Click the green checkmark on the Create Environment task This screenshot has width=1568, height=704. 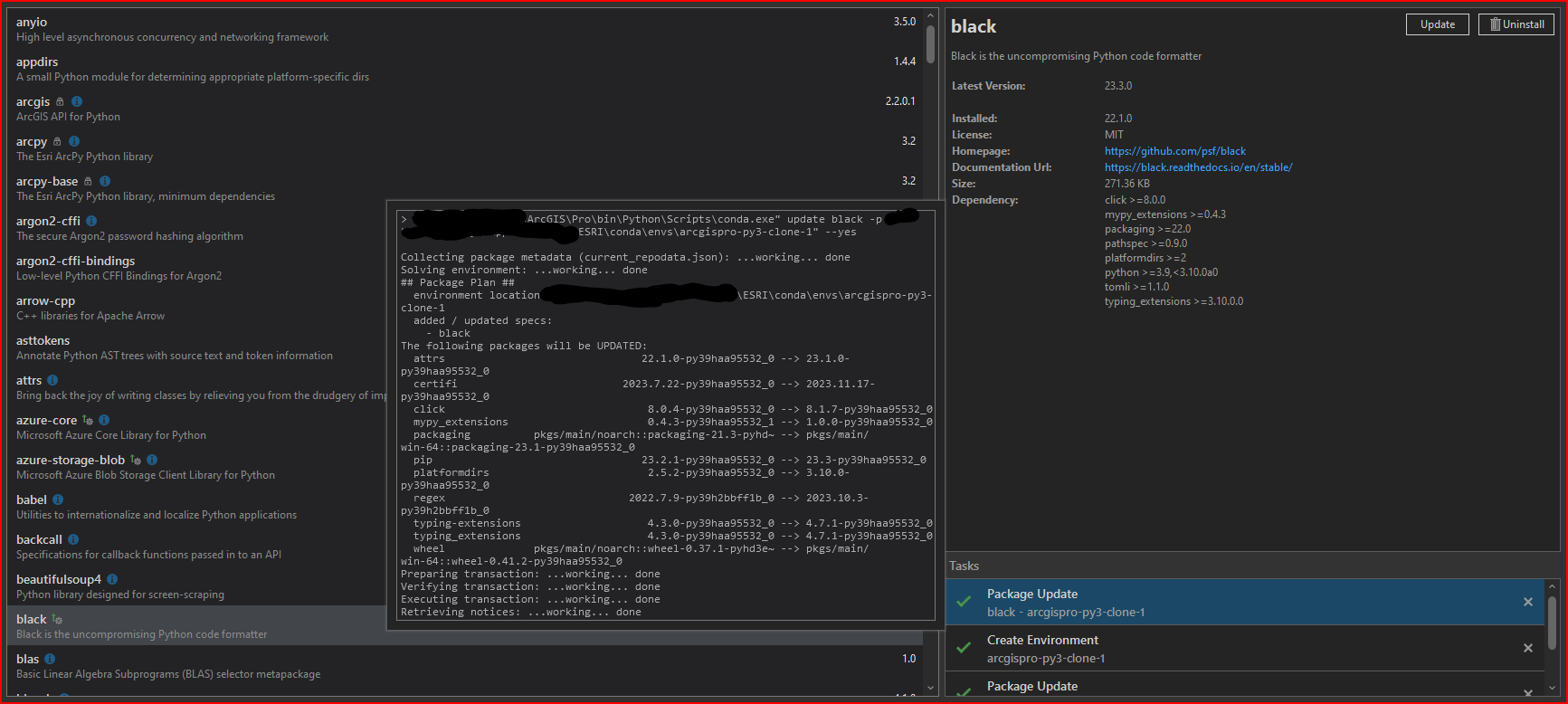pyautogui.click(x=965, y=647)
